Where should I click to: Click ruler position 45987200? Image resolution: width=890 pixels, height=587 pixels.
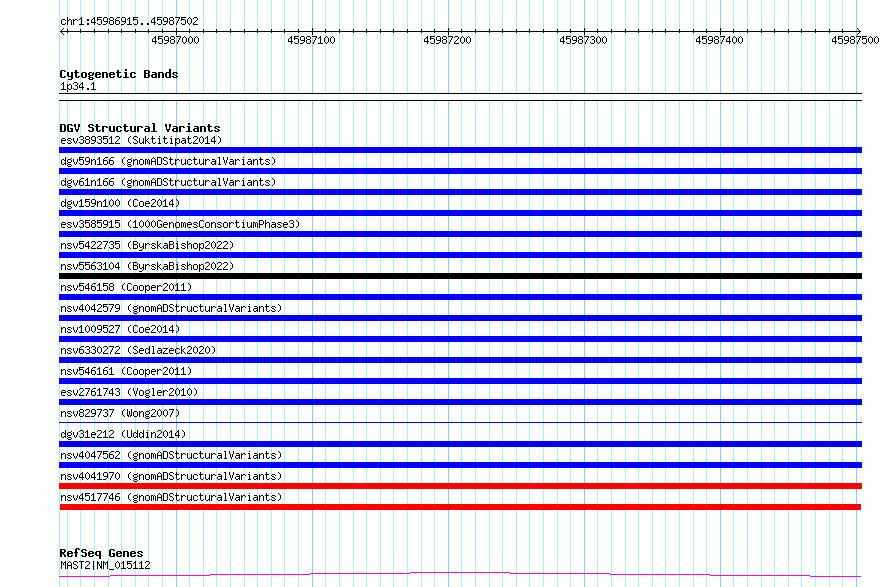pyautogui.click(x=447, y=40)
